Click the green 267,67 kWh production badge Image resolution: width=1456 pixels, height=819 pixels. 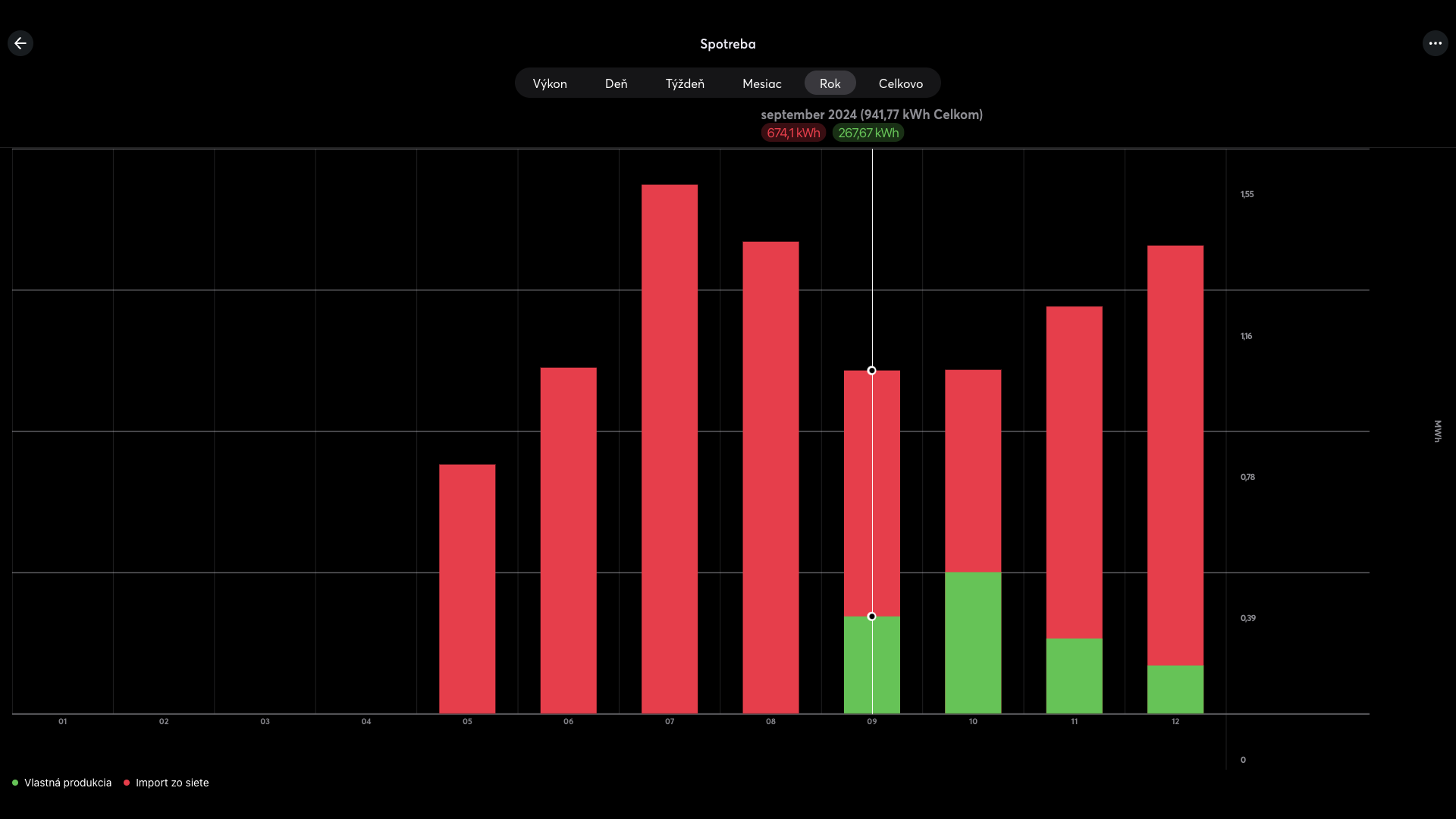[868, 133]
